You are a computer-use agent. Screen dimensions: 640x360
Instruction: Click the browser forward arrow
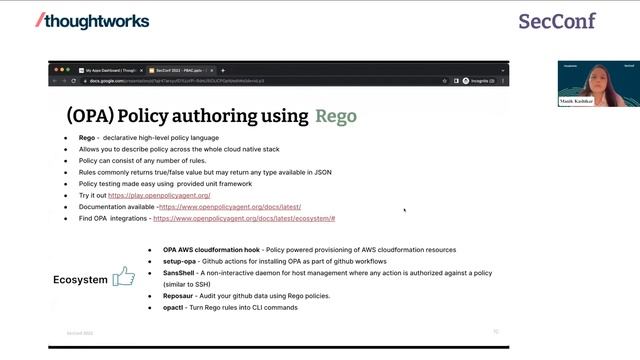pyautogui.click(x=64, y=81)
